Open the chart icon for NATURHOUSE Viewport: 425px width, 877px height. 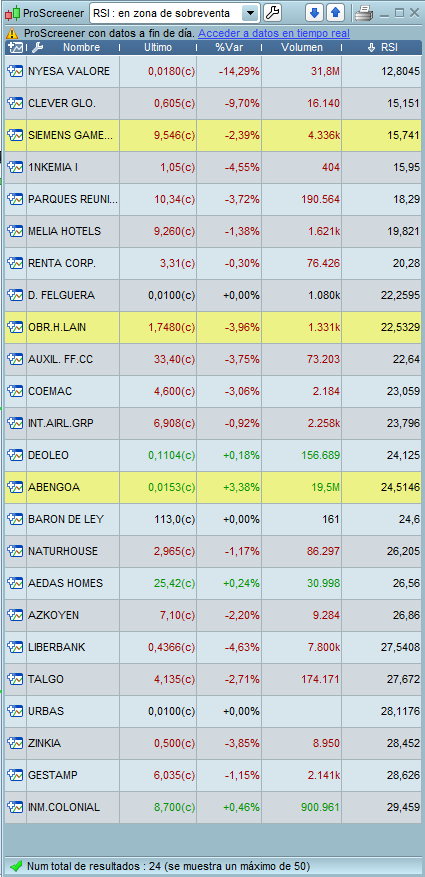(x=15, y=551)
